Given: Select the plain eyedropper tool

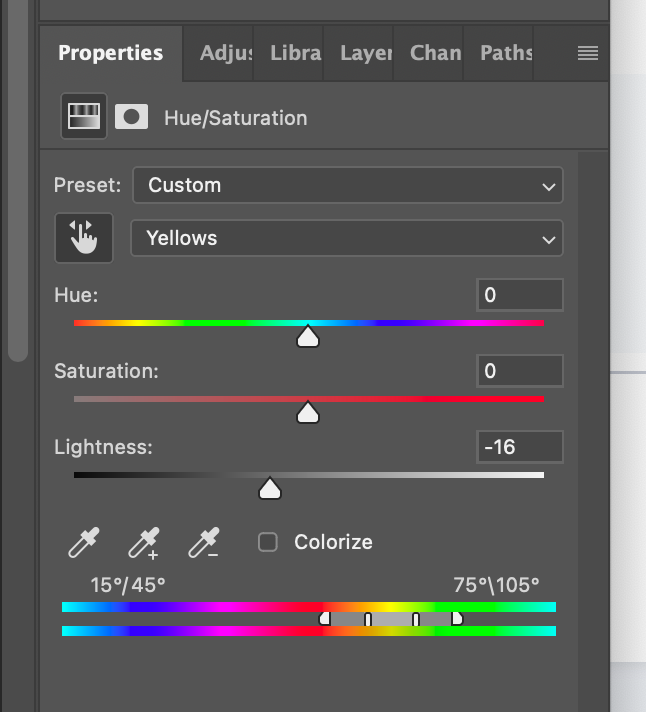Looking at the screenshot, I should 84,542.
